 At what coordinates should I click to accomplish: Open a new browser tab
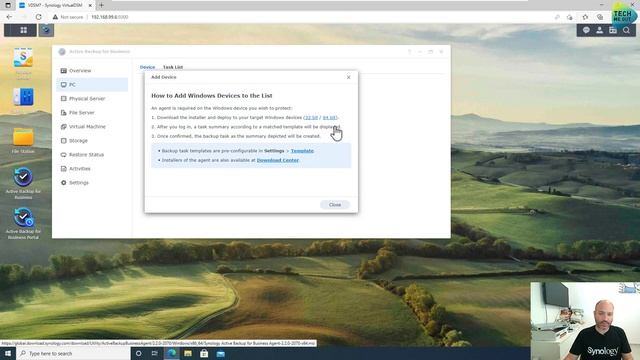point(101,5)
